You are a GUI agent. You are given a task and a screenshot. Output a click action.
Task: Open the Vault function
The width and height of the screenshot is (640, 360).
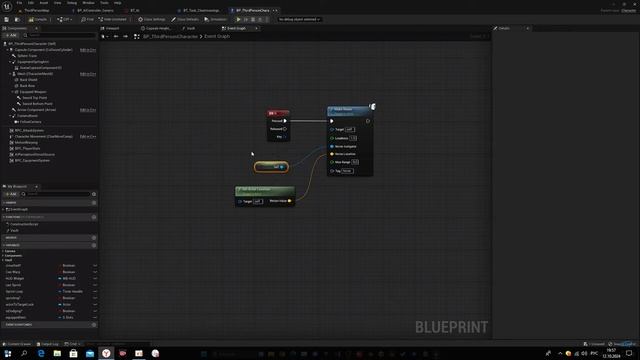pos(14,231)
